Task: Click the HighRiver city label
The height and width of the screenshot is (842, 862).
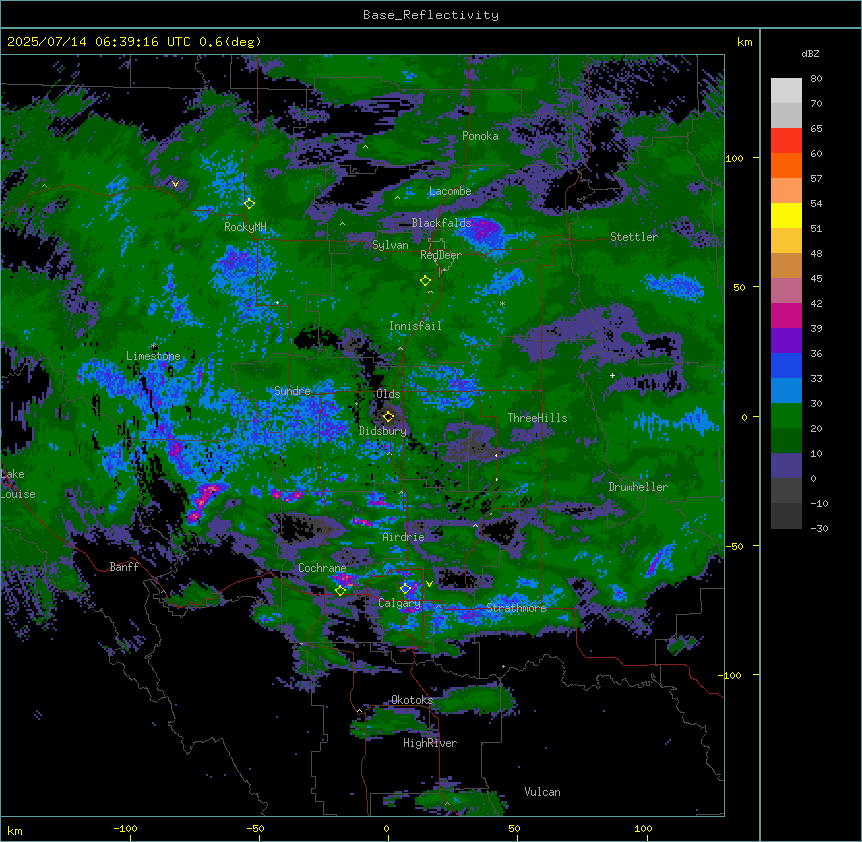Action: [x=430, y=743]
